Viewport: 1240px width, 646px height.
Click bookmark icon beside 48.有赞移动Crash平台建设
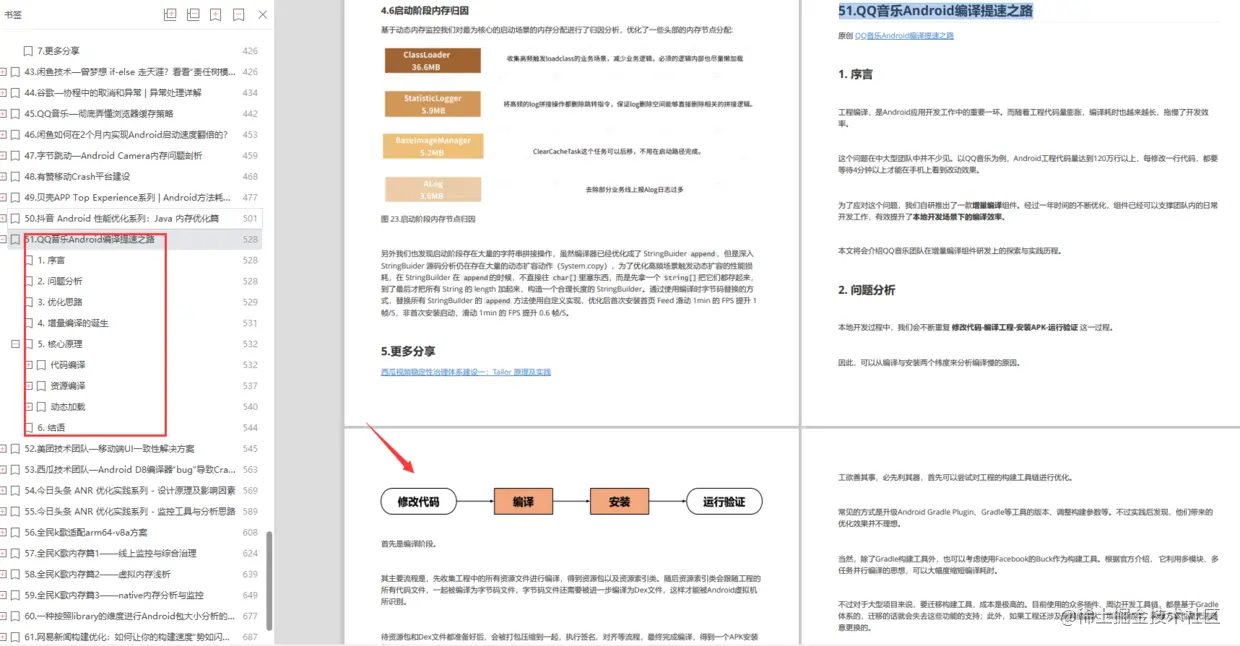[x=15, y=177]
